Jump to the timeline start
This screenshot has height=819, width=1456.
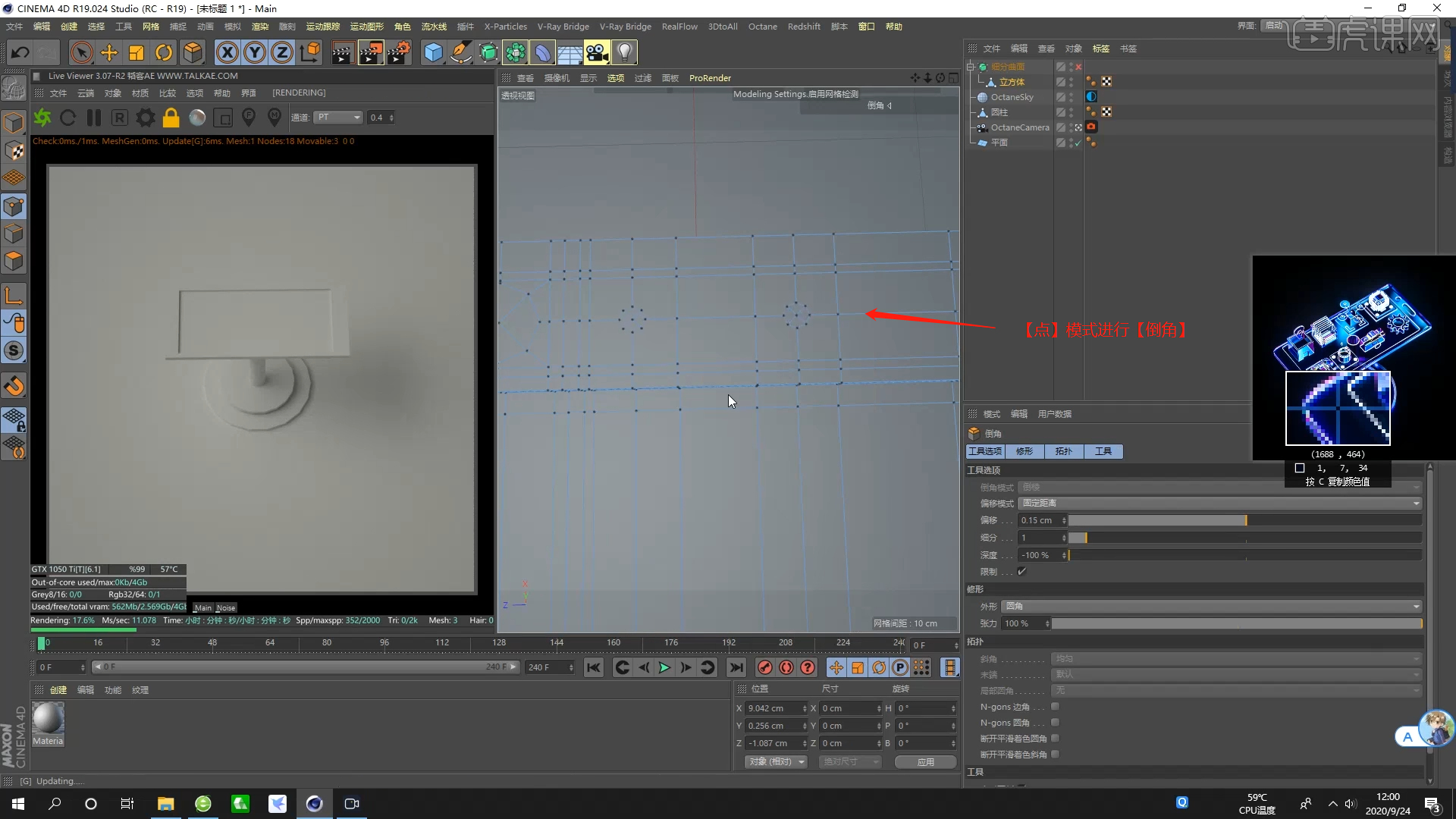(x=594, y=667)
